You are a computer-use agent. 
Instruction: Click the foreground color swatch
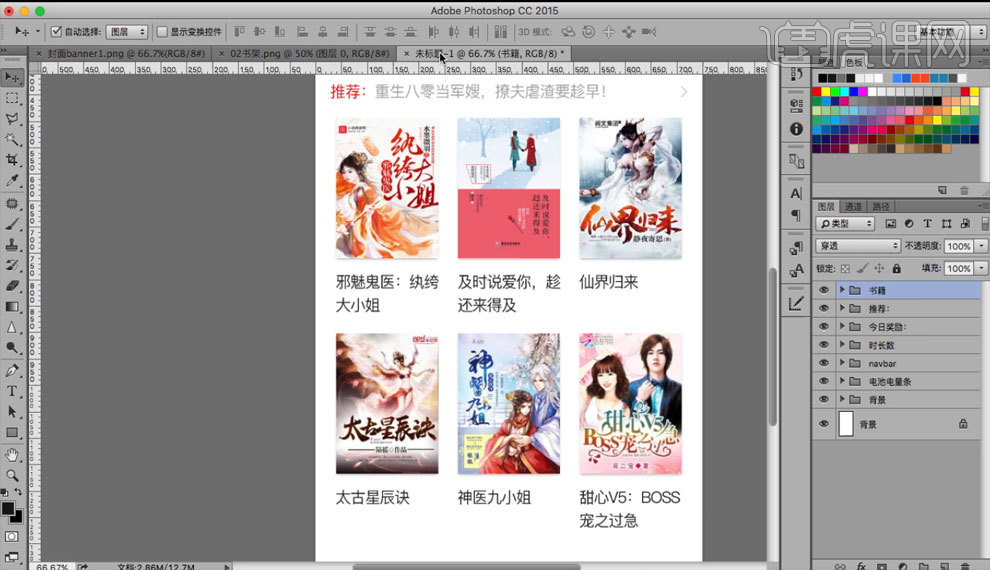tap(8, 509)
